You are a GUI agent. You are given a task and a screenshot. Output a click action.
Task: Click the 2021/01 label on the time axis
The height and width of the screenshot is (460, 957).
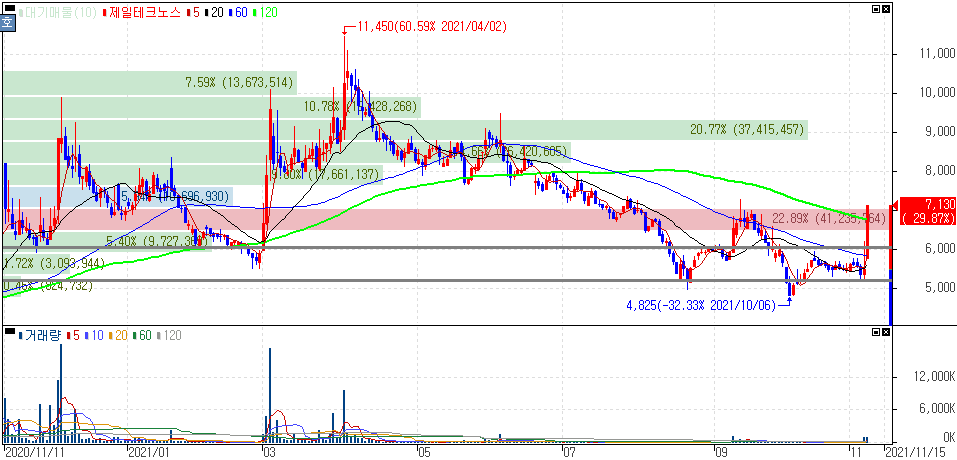[x=149, y=453]
